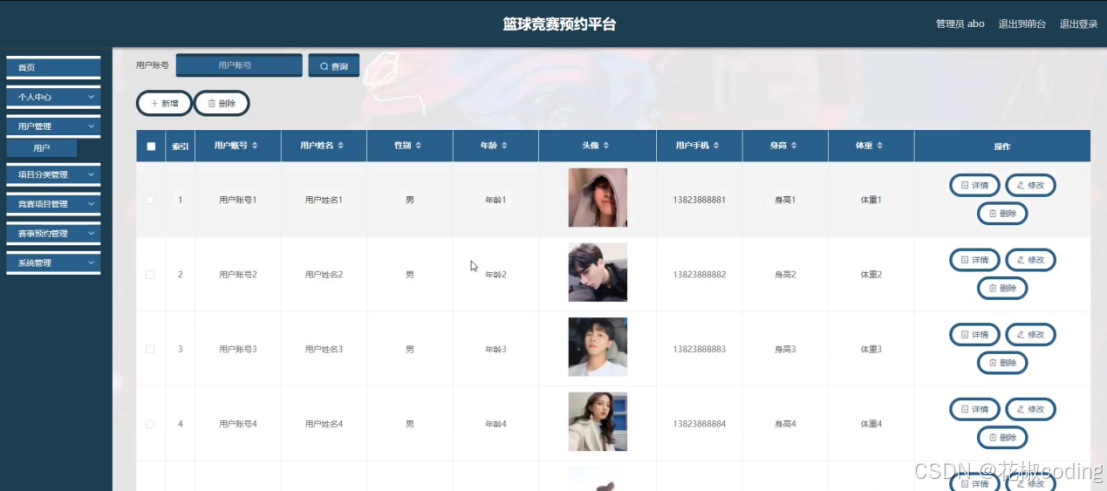Click the 竞赛项目管理 menu label
The width and height of the screenshot is (1107, 491).
click(x=43, y=203)
